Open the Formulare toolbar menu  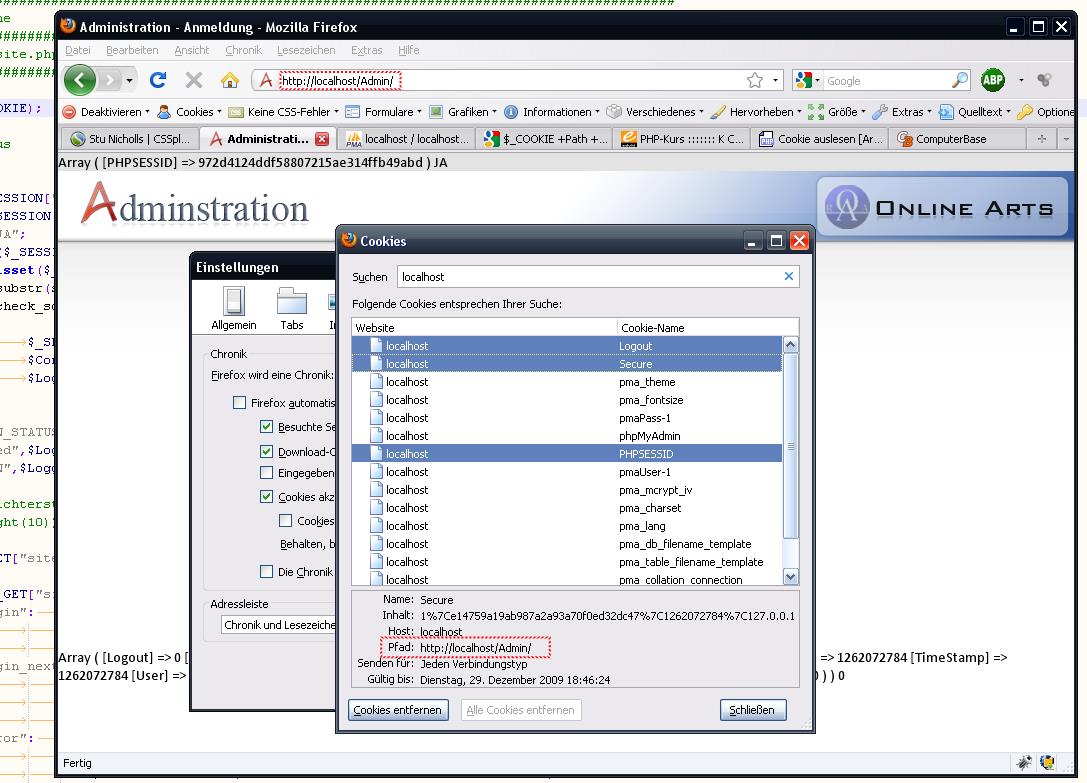click(x=384, y=112)
